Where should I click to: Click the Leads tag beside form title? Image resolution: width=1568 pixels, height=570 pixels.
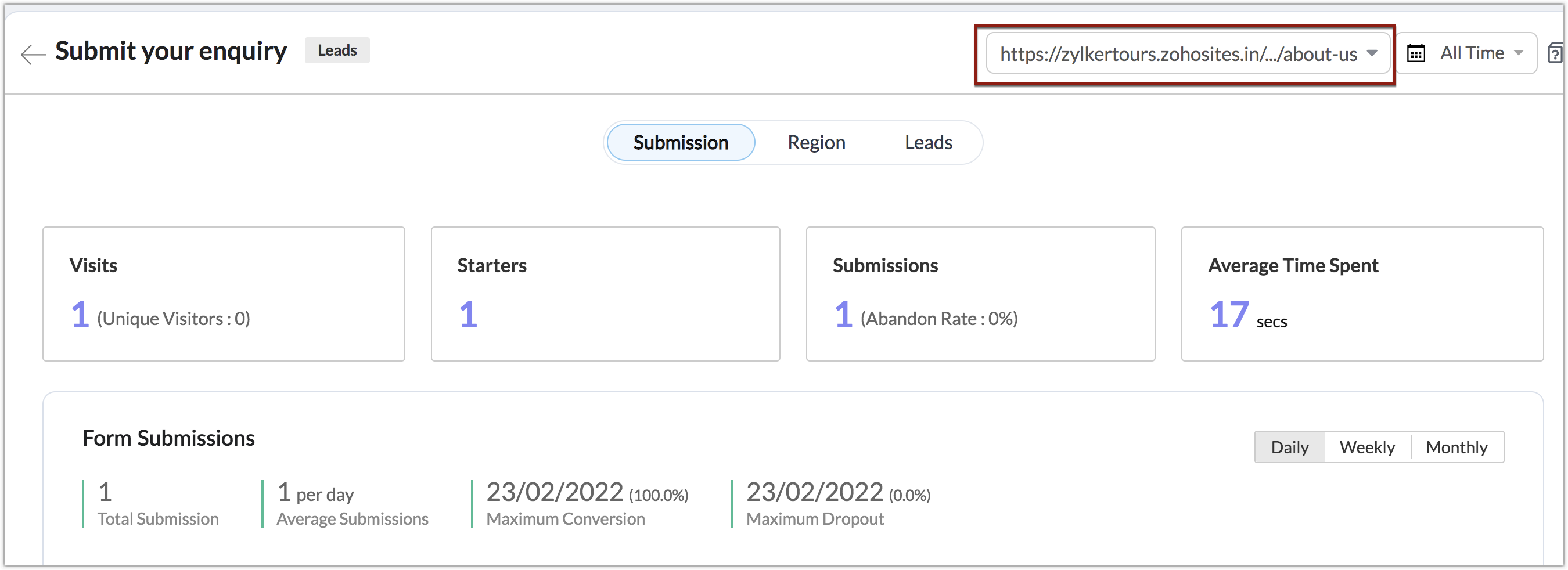click(x=337, y=50)
